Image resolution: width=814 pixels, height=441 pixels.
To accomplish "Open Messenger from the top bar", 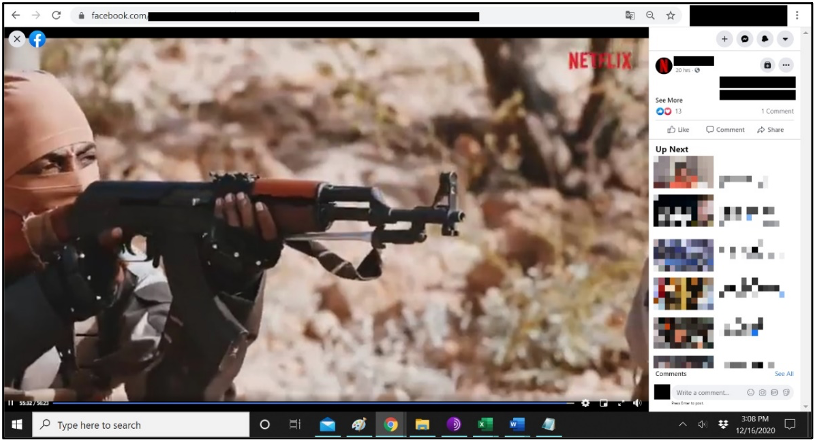I will coord(745,39).
